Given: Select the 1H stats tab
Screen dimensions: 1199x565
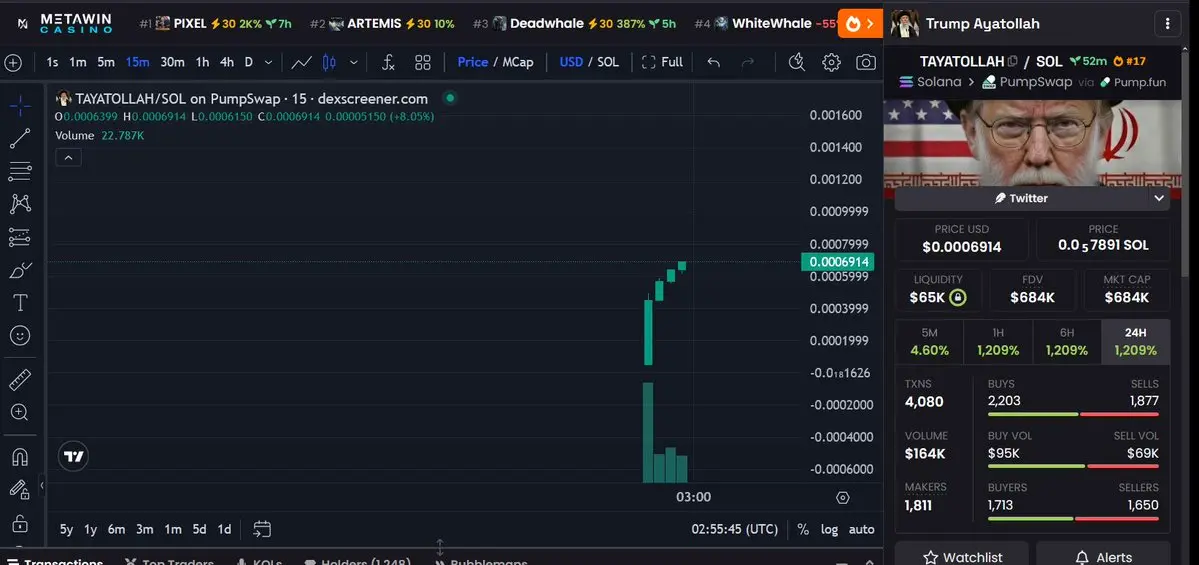Looking at the screenshot, I should [998, 342].
